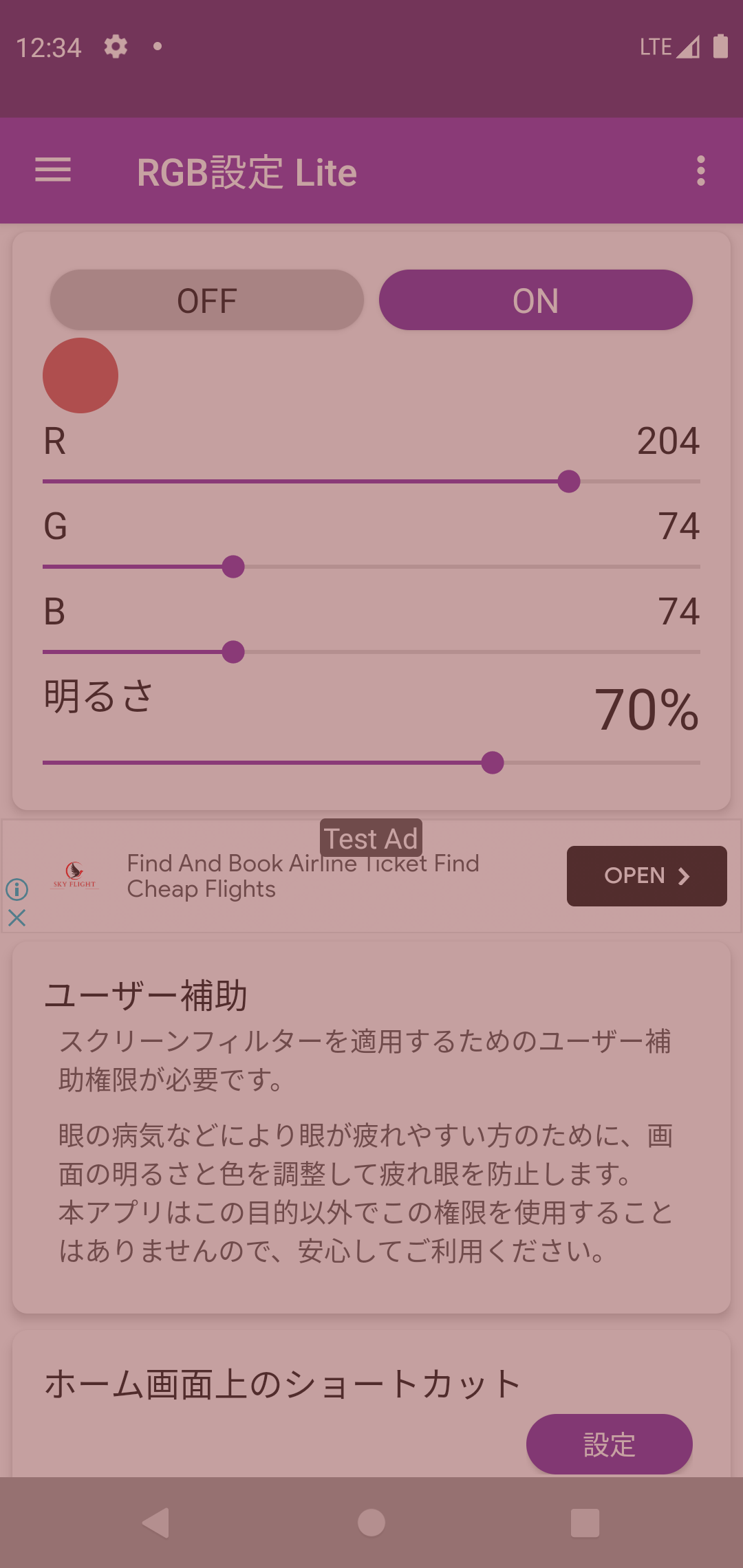Tap the ユーザー補助 card heading
The height and width of the screenshot is (1568, 743).
(146, 995)
